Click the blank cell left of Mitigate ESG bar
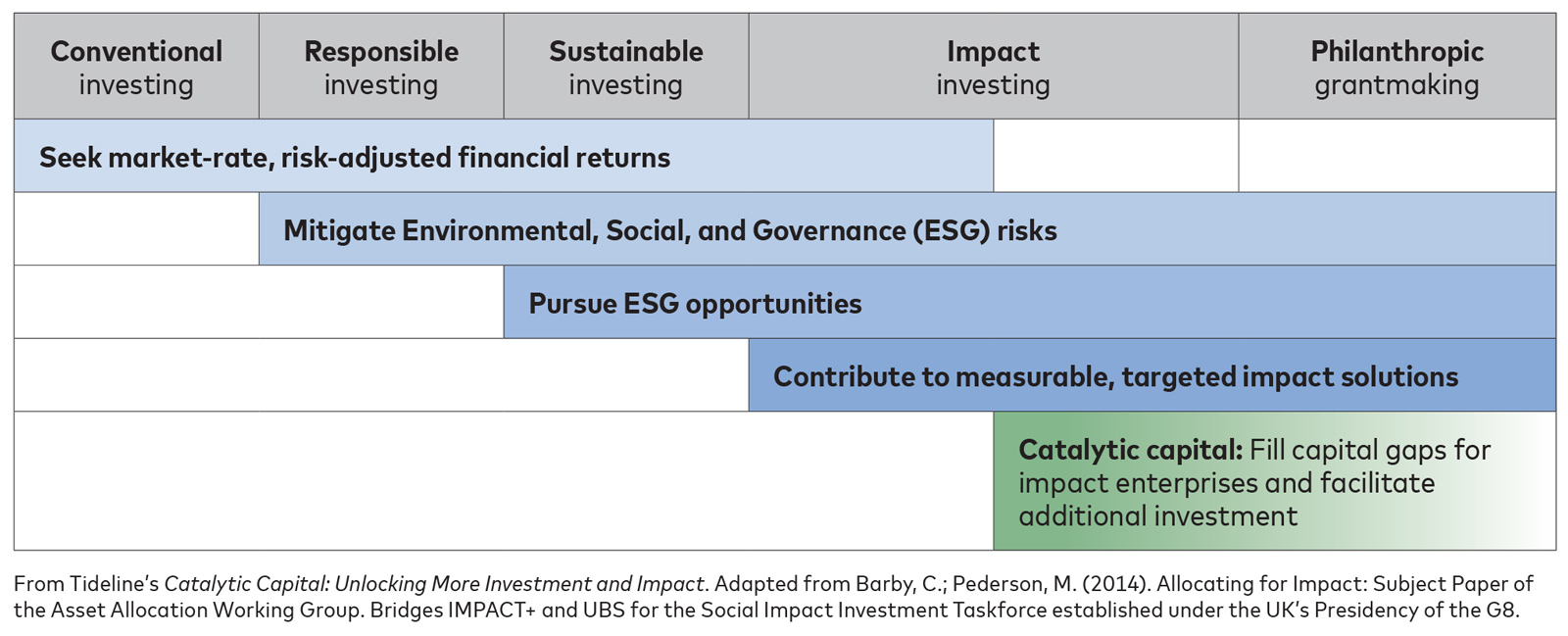Screen dimensions: 1568x636 [136, 229]
